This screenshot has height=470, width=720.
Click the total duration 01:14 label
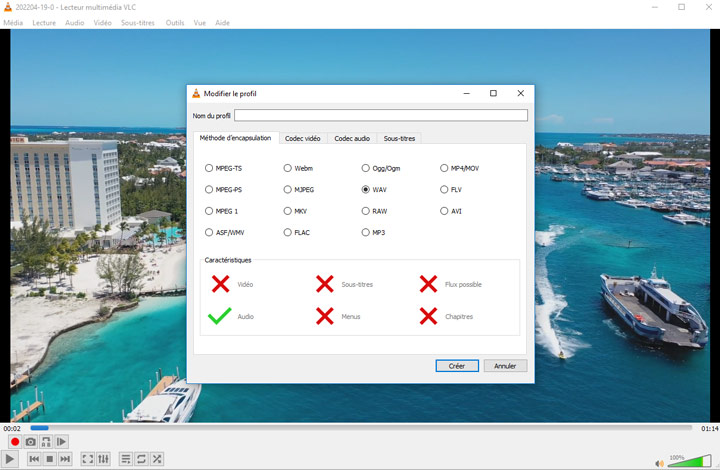tap(709, 428)
